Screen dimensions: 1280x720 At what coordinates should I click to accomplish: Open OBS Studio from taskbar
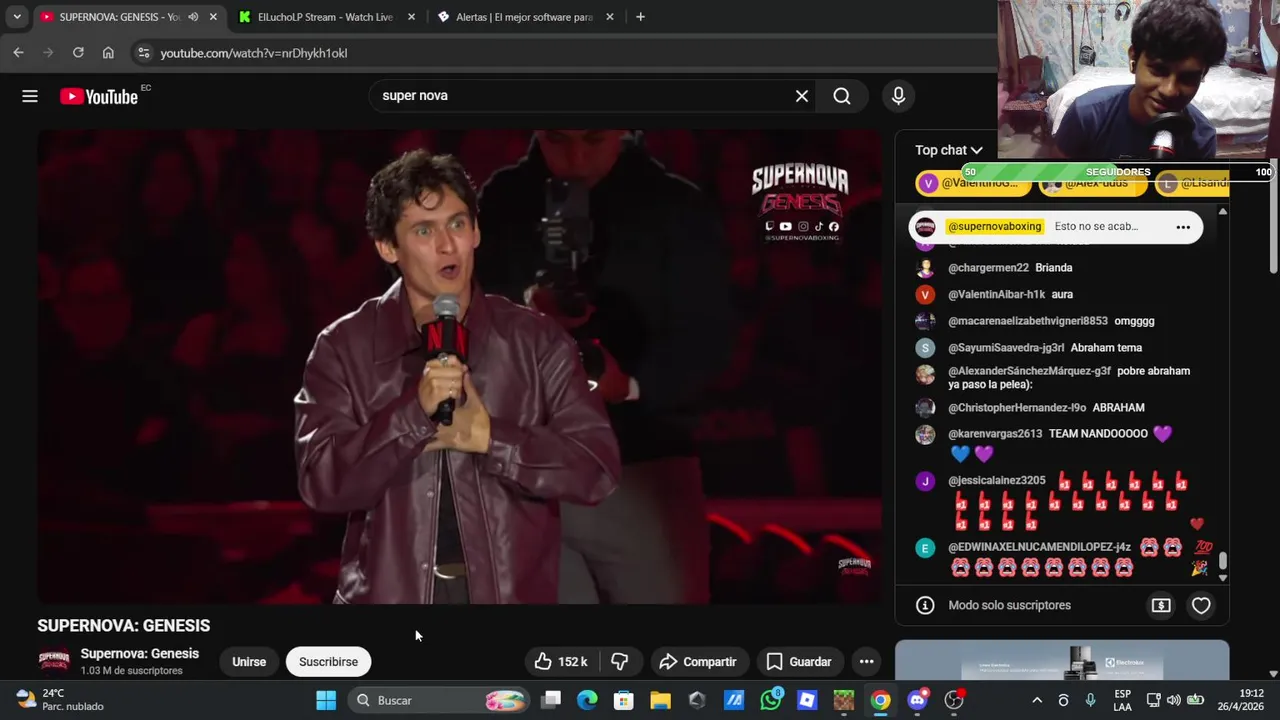pos(954,700)
